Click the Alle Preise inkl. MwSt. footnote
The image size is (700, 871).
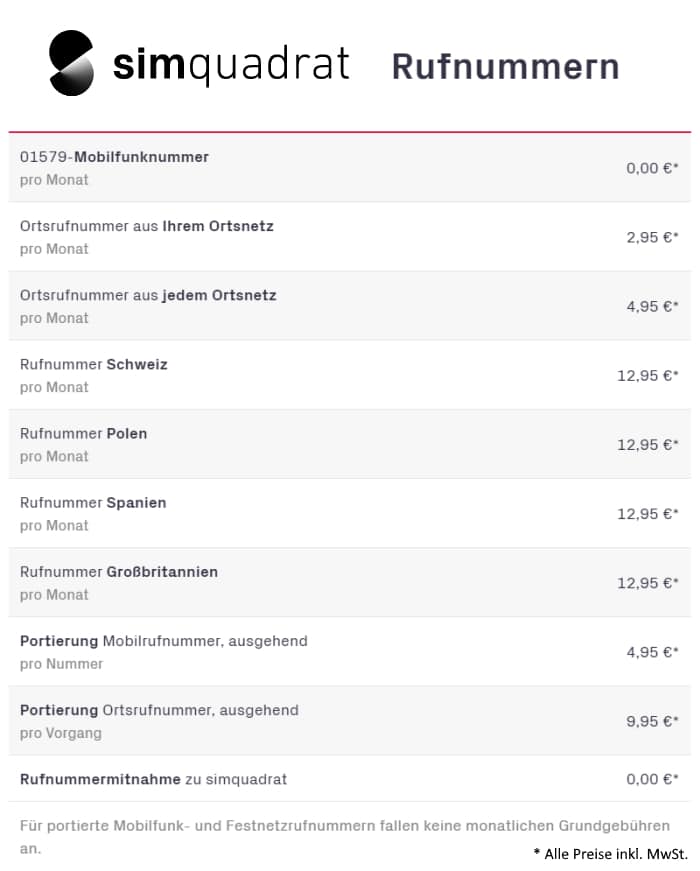coord(611,853)
